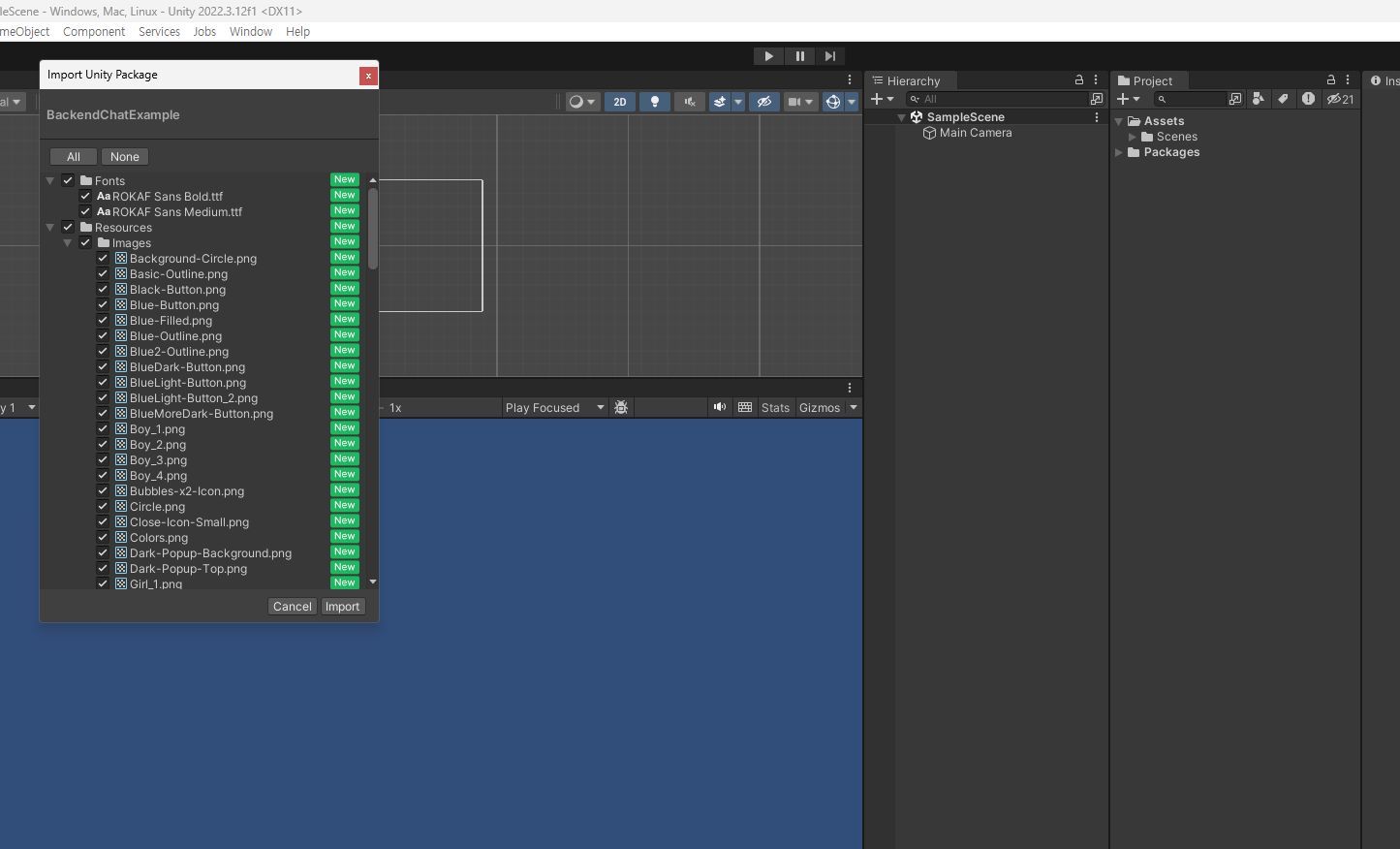This screenshot has height=849, width=1400.
Task: Lock the Hierarchy panel
Action: pos(1079,80)
